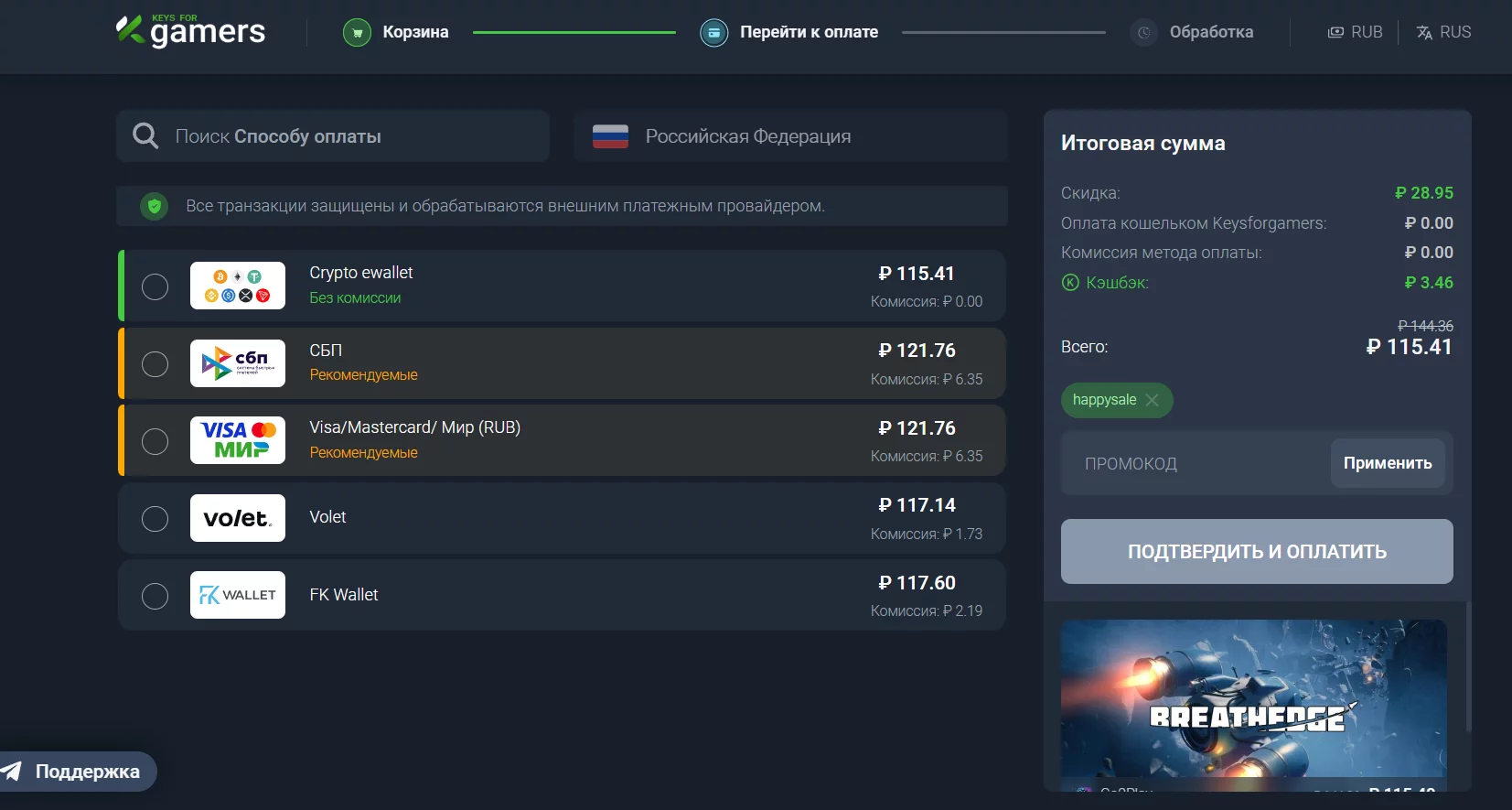Image resolution: width=1512 pixels, height=810 pixels.
Task: Click the green cart icon for Корзина
Action: tap(357, 33)
